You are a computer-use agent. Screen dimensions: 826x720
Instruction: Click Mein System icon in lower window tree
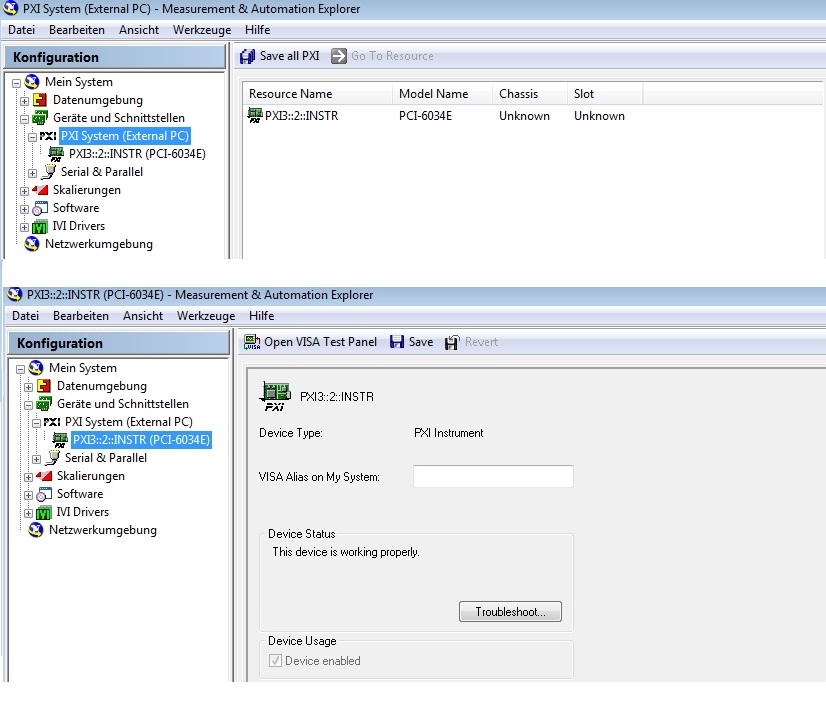(x=36, y=368)
